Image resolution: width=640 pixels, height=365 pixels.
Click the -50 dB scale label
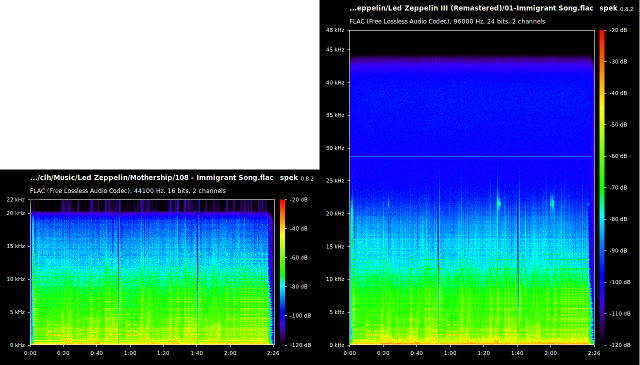coord(618,125)
